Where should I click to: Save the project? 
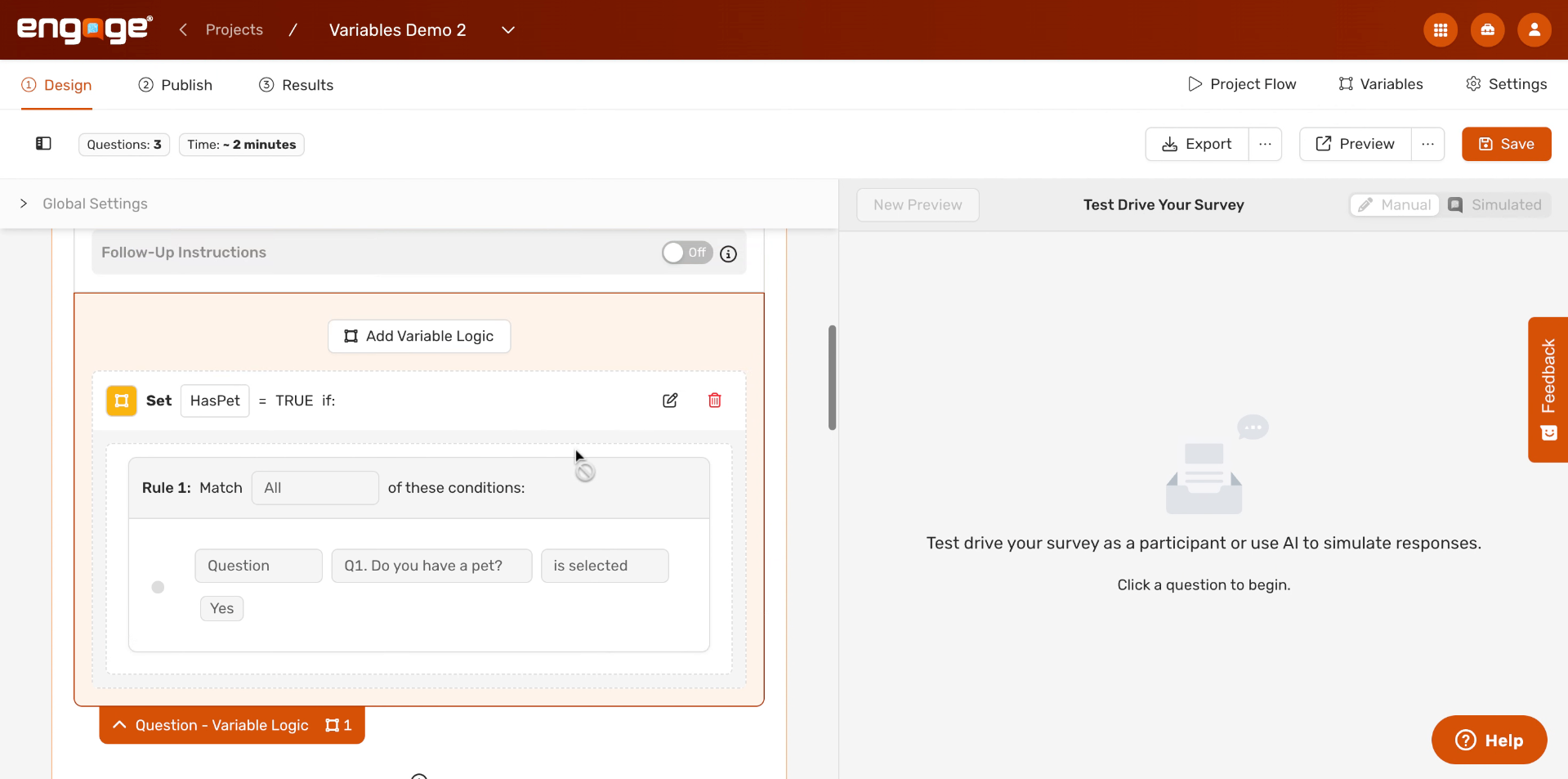click(x=1506, y=144)
